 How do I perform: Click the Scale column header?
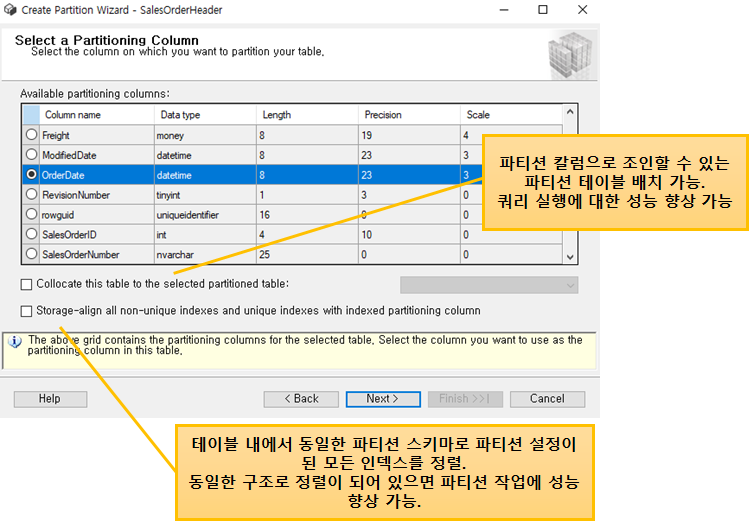pyautogui.click(x=512, y=115)
